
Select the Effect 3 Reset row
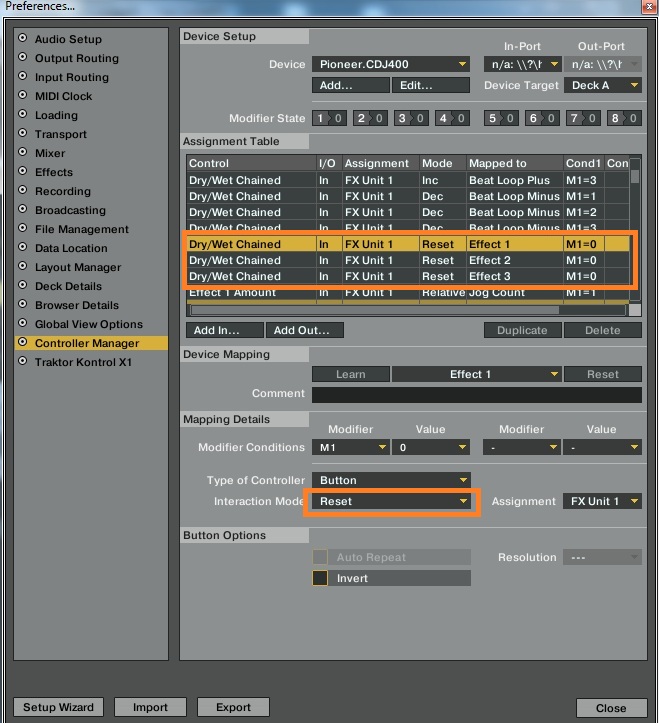(408, 276)
